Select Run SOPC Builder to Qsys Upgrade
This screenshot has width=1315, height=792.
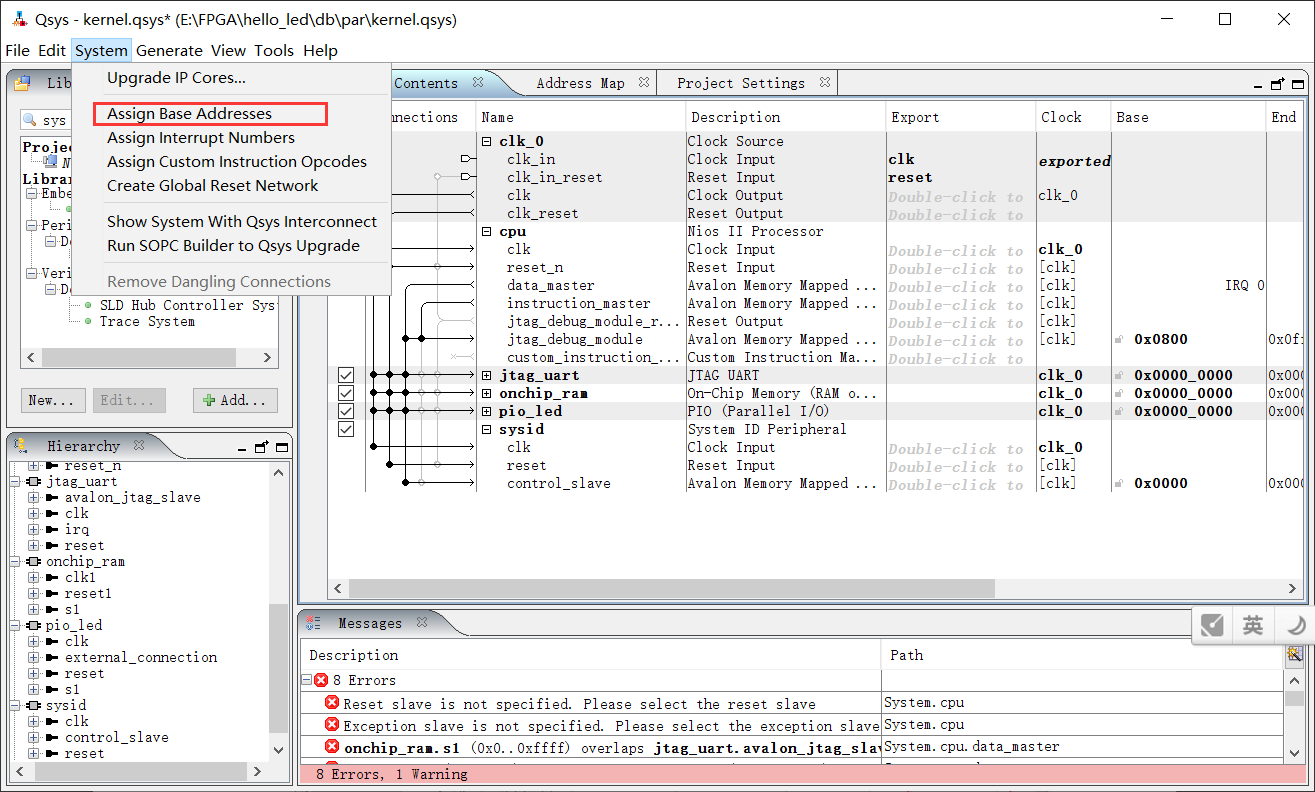click(233, 246)
